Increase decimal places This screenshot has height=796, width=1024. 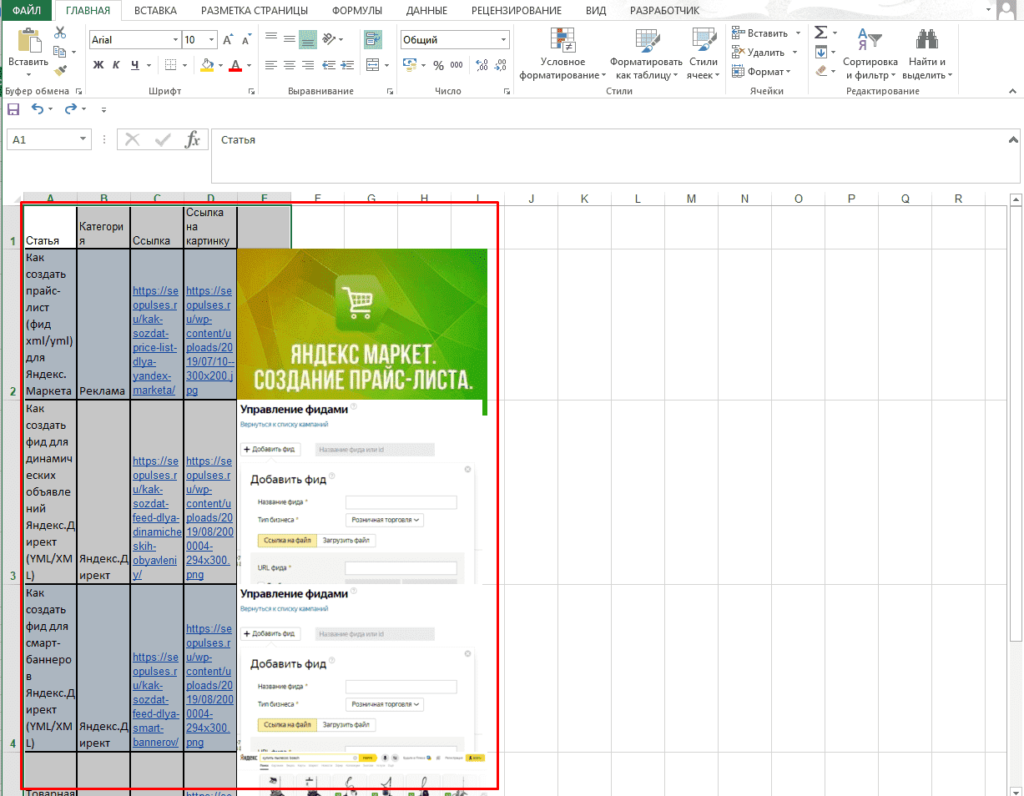coord(482,65)
